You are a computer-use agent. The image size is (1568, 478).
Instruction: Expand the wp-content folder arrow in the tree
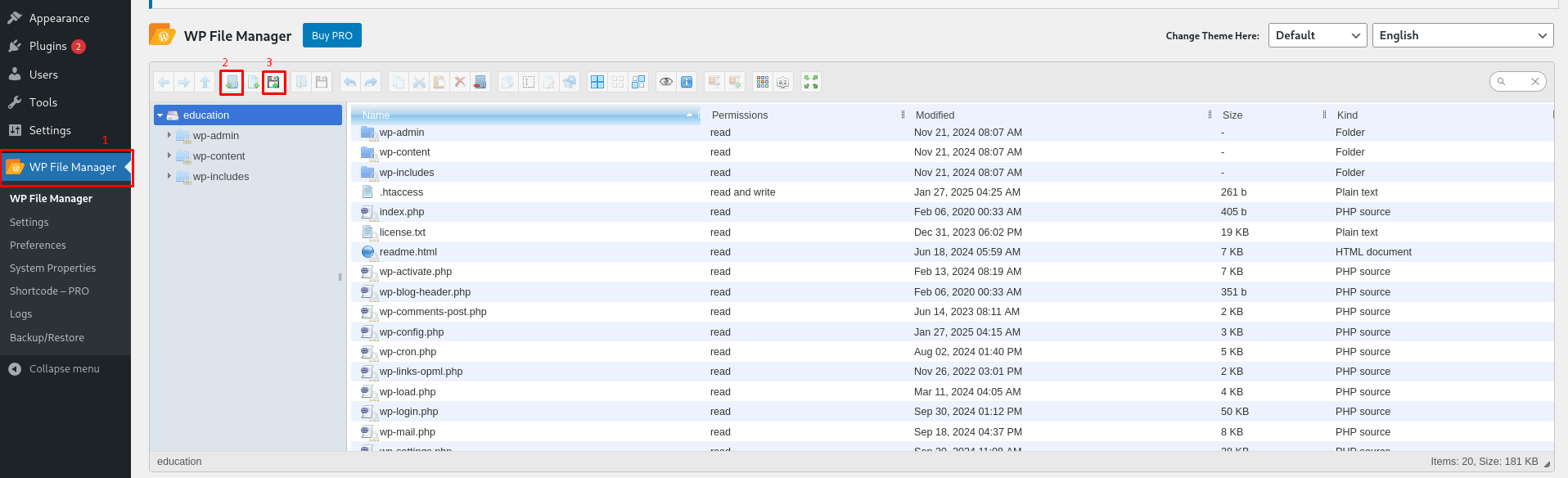click(x=169, y=156)
